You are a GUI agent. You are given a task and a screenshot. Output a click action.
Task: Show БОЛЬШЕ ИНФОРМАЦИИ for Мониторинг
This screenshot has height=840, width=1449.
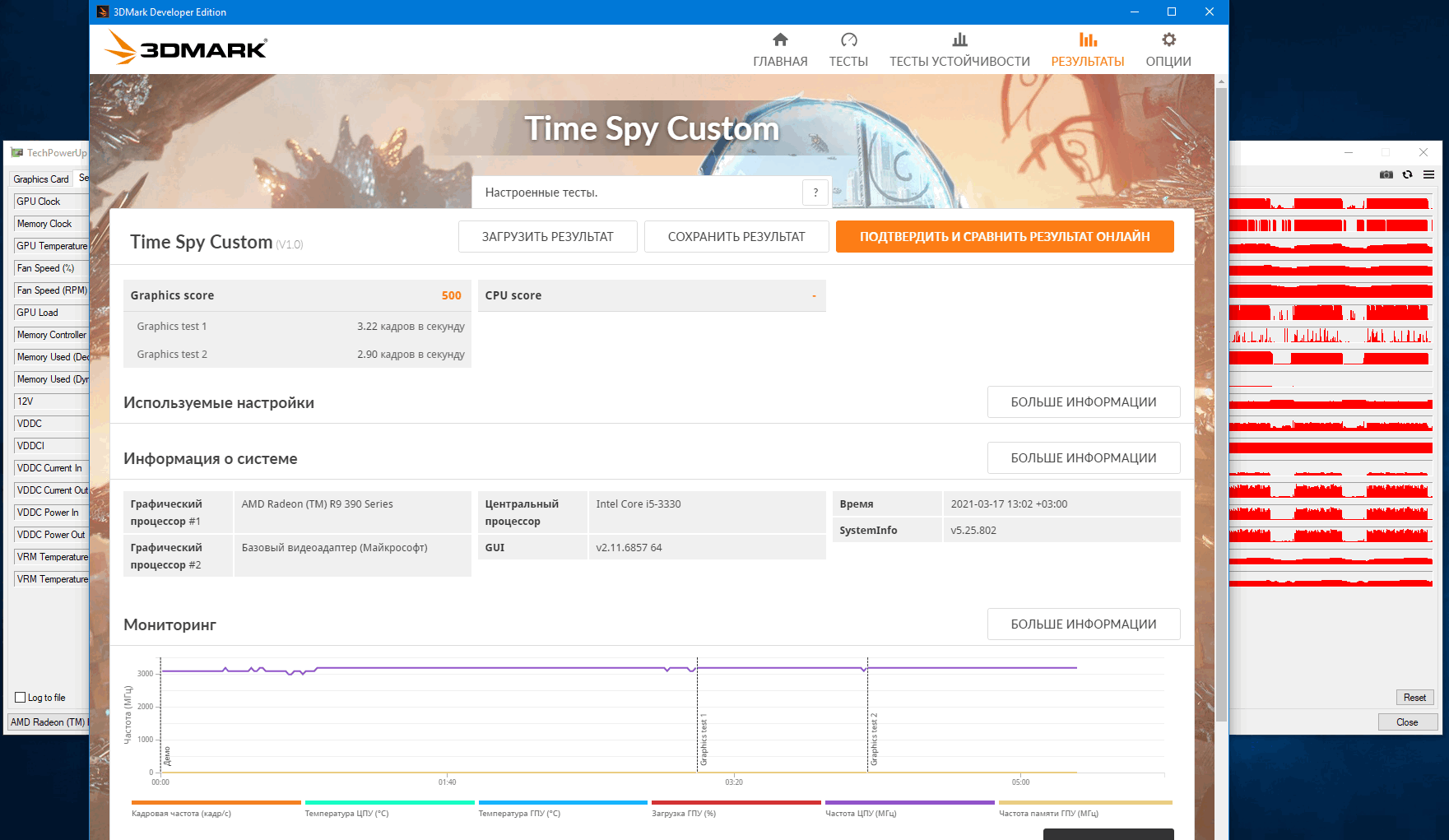[1084, 624]
